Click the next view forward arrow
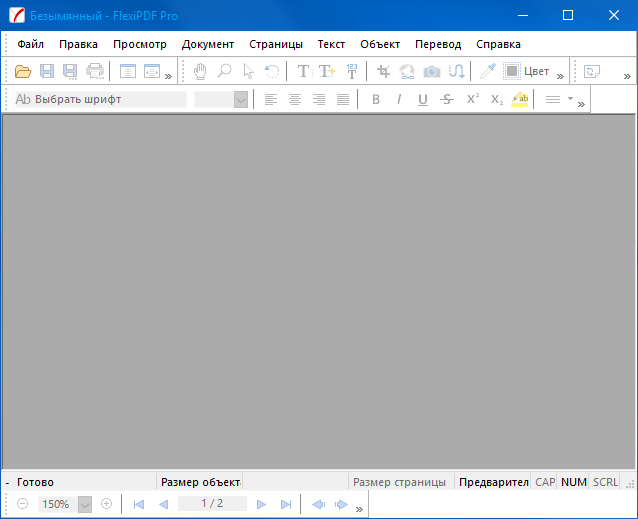Image resolution: width=638 pixels, height=519 pixels. point(341,504)
